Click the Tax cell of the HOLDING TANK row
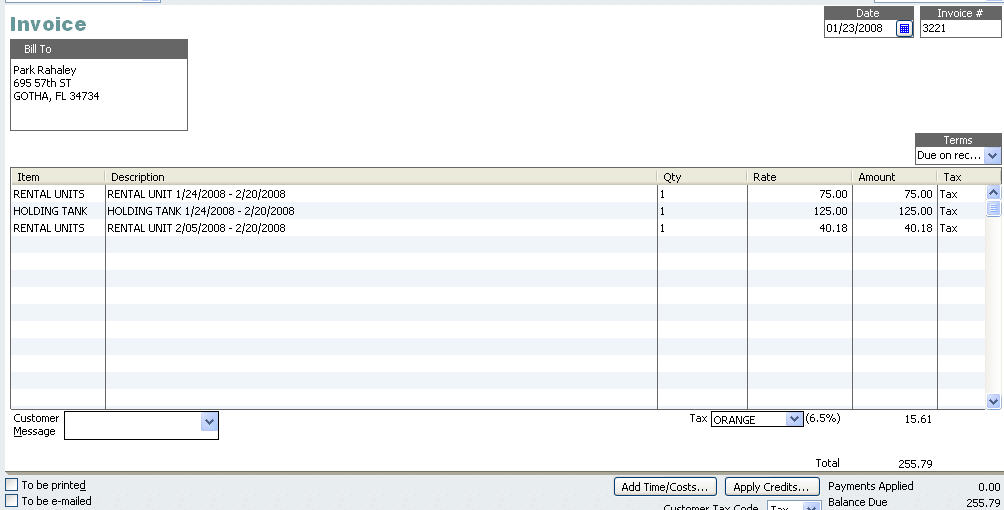This screenshot has width=1004, height=510. pyautogui.click(x=960, y=211)
